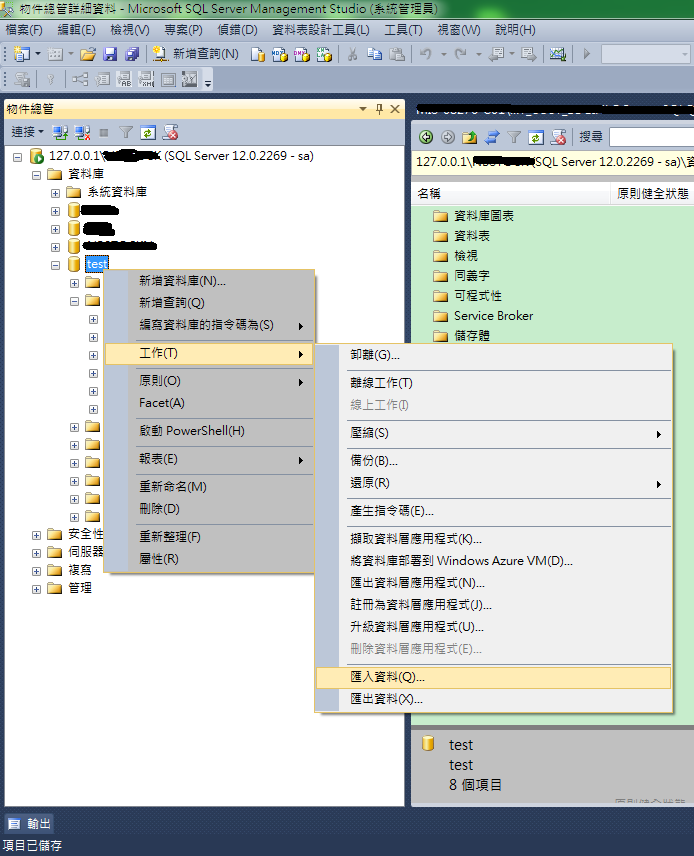Click the Open File folder icon
The image size is (694, 856).
coord(88,54)
